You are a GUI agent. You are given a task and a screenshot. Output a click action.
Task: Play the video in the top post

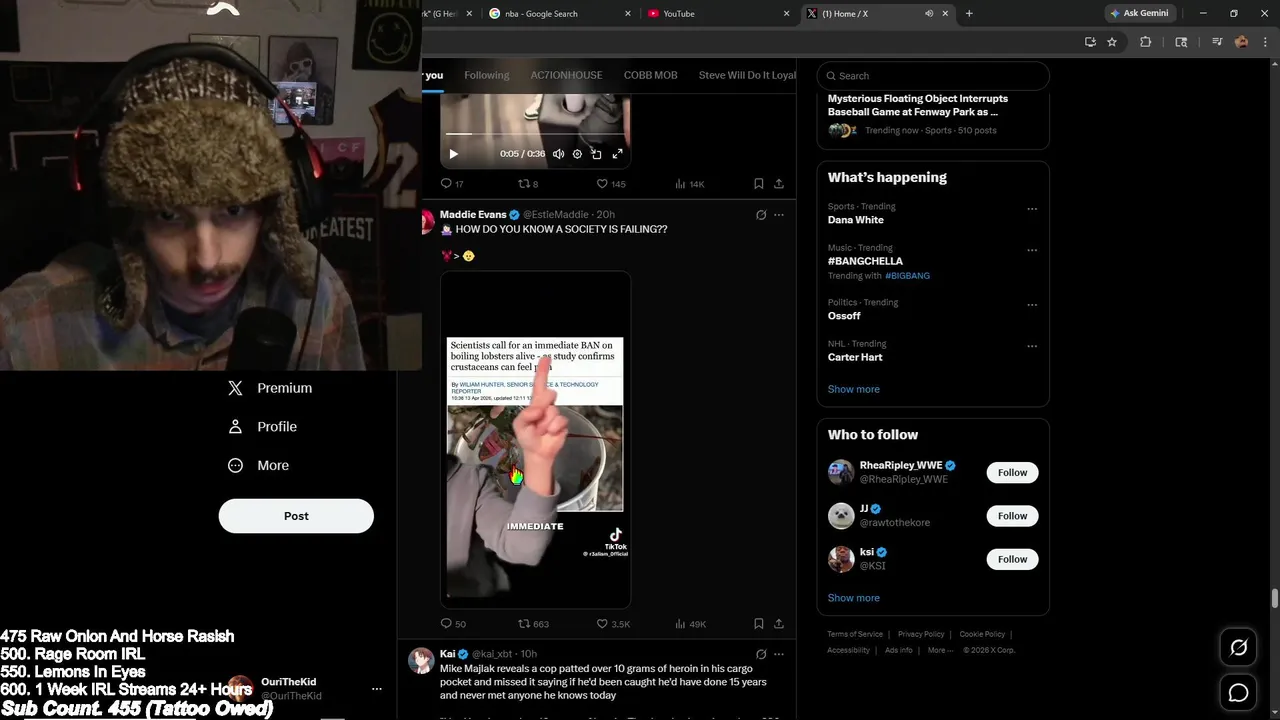453,154
